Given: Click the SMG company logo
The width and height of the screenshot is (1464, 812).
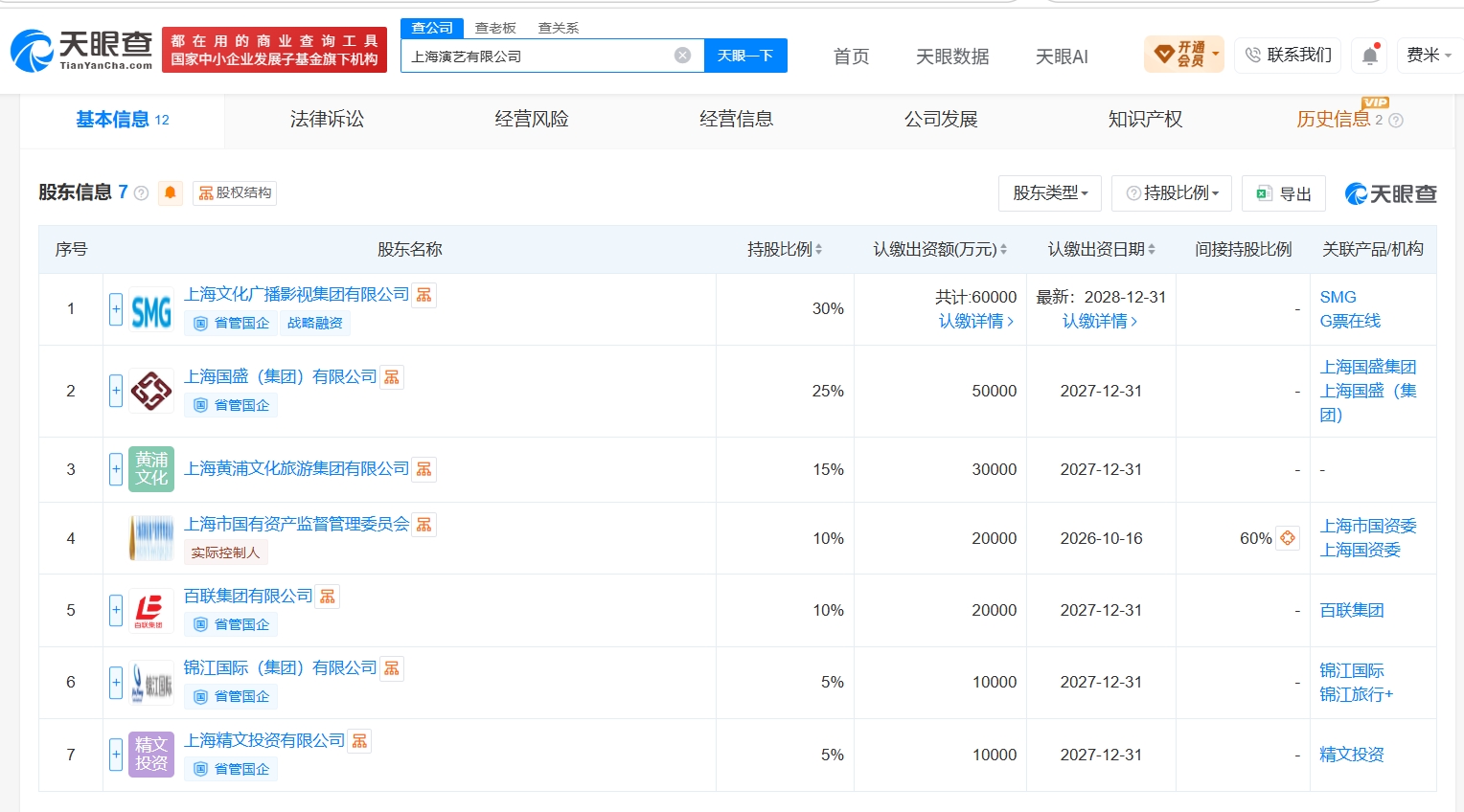Looking at the screenshot, I should [151, 309].
